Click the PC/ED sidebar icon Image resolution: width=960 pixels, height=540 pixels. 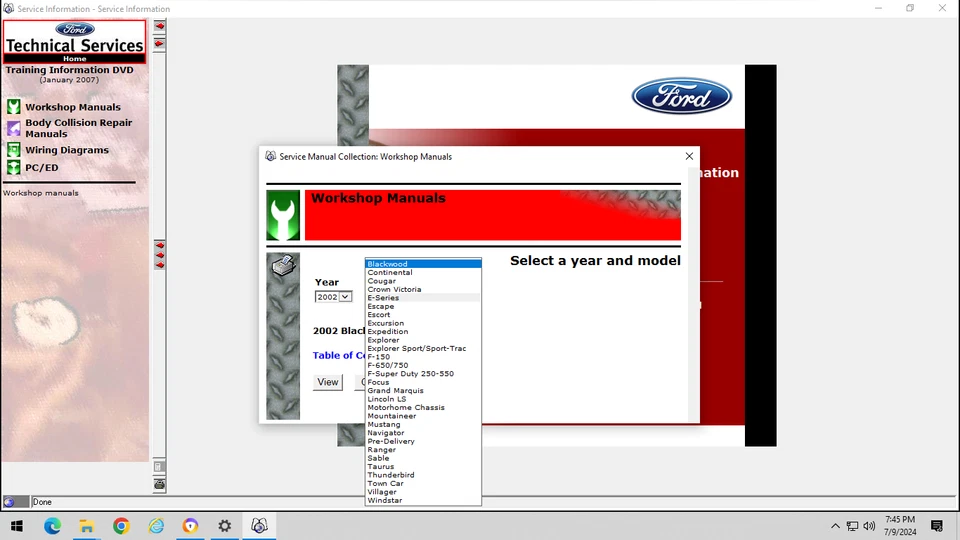click(13, 167)
